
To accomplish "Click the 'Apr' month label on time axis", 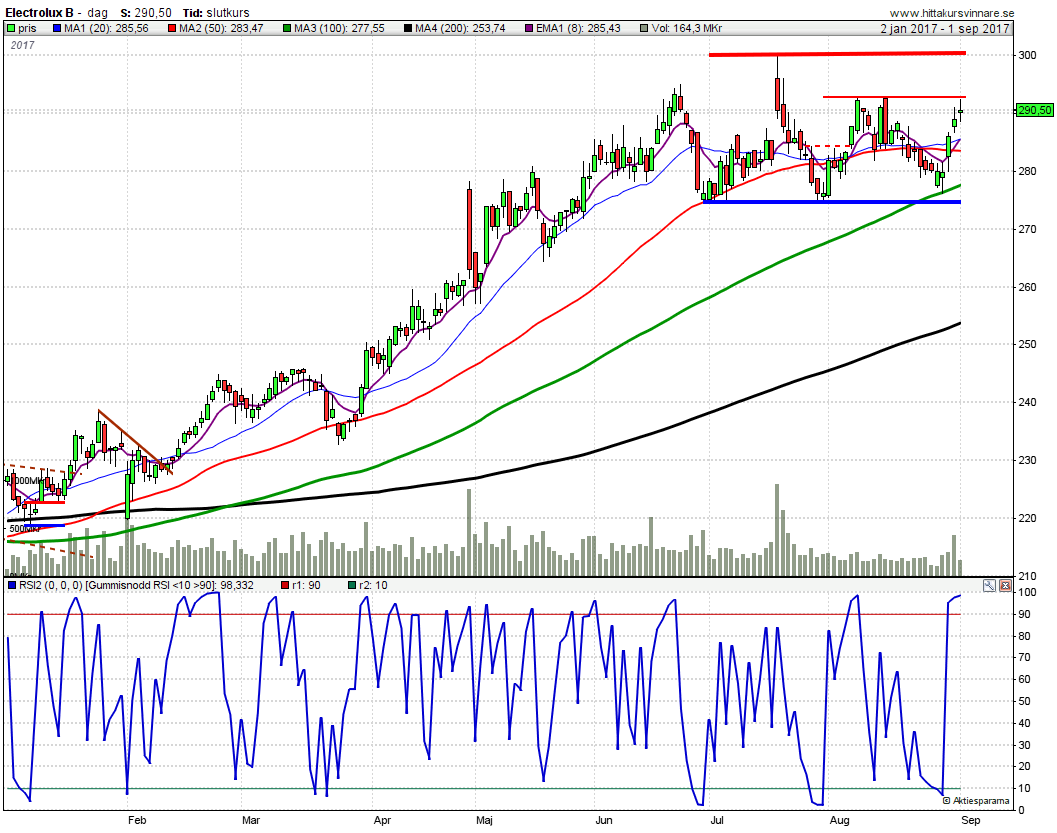I will [x=382, y=820].
